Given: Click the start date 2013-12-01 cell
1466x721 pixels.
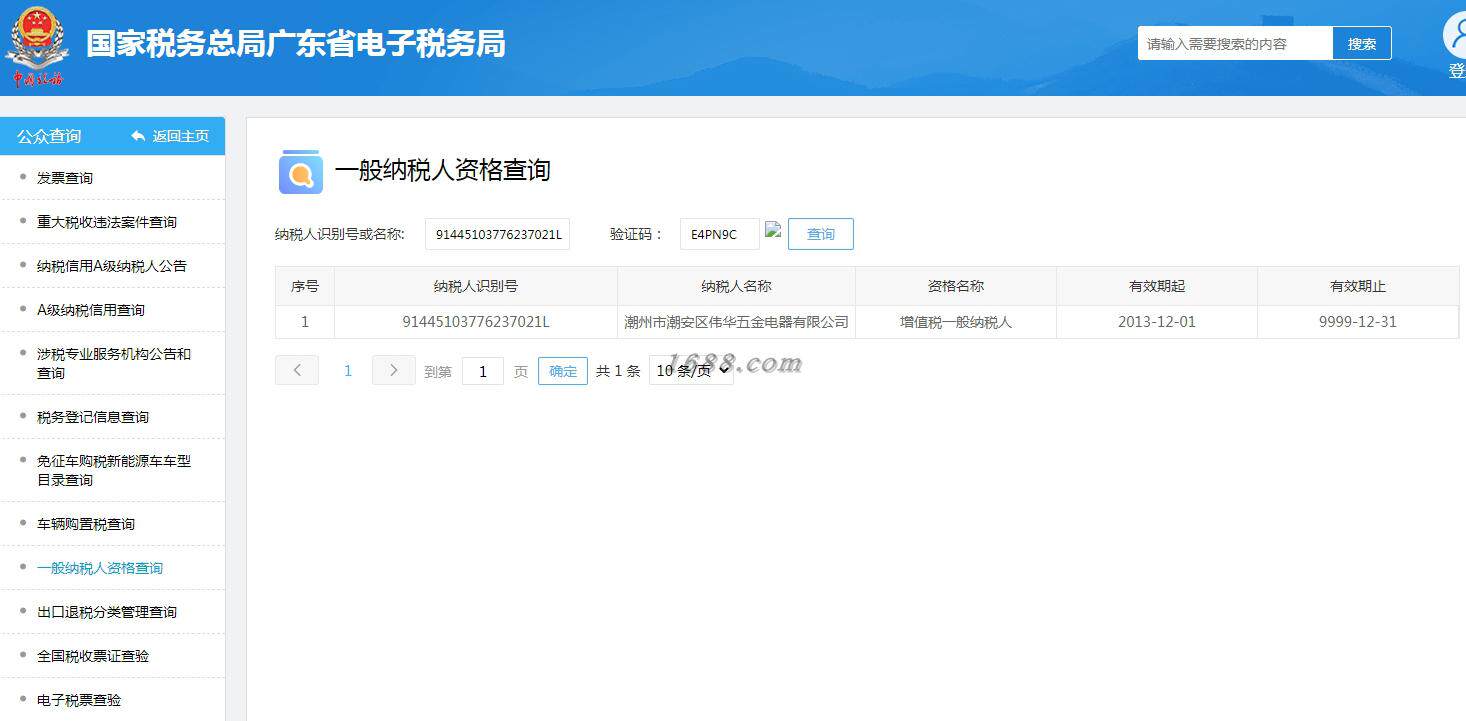Looking at the screenshot, I should (x=1157, y=322).
